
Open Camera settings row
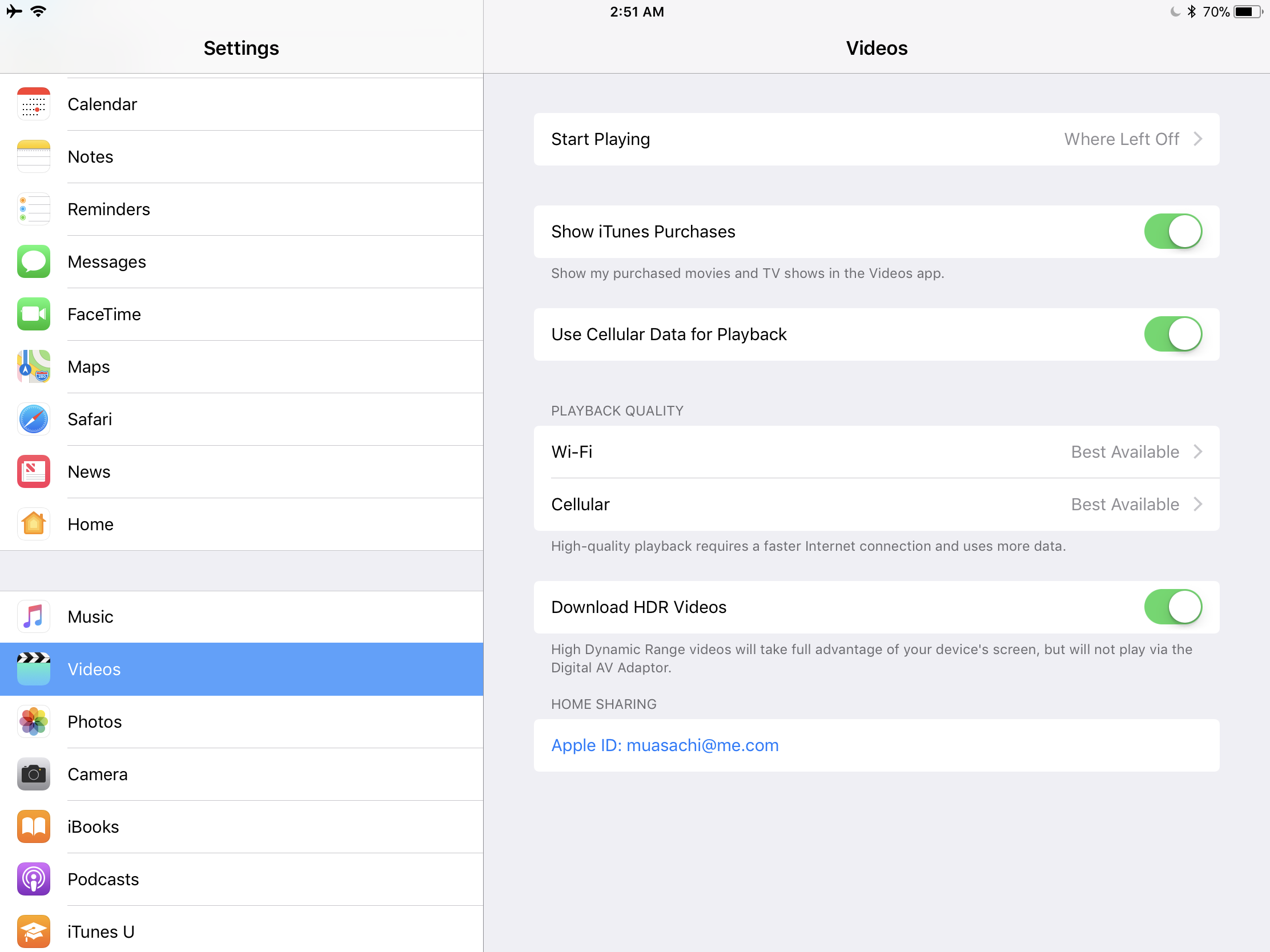point(241,774)
